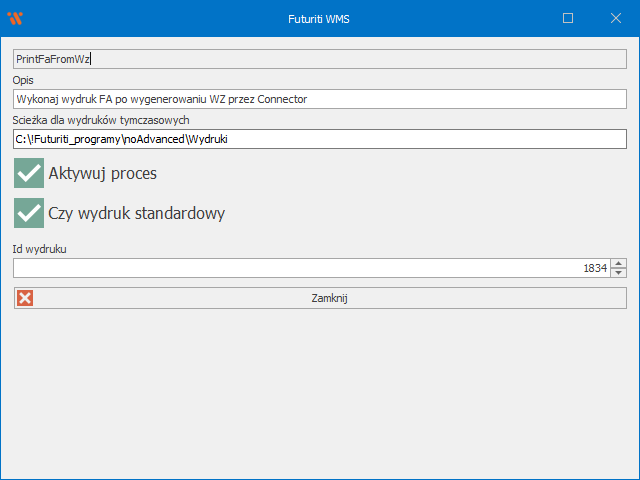This screenshot has height=480, width=640.
Task: Click the Czy wydruk standardowy label text
Action: (x=136, y=214)
